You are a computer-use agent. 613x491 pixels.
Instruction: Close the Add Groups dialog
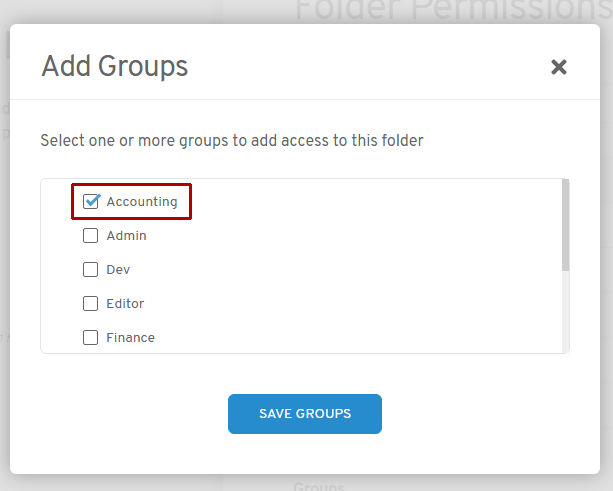[x=559, y=67]
